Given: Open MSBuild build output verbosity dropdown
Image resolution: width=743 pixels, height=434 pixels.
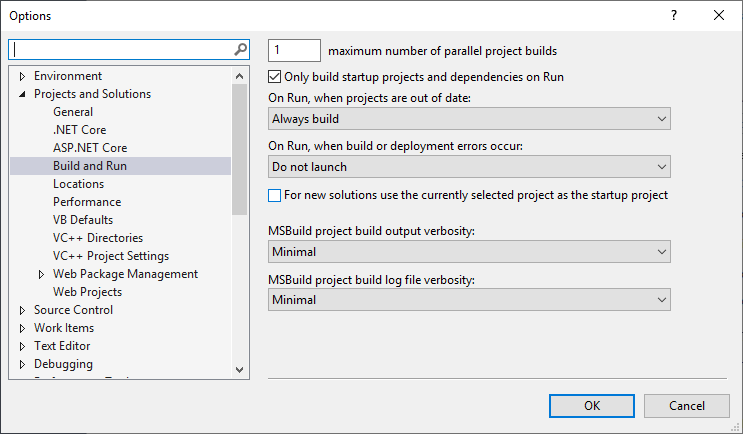Looking at the screenshot, I should click(469, 252).
